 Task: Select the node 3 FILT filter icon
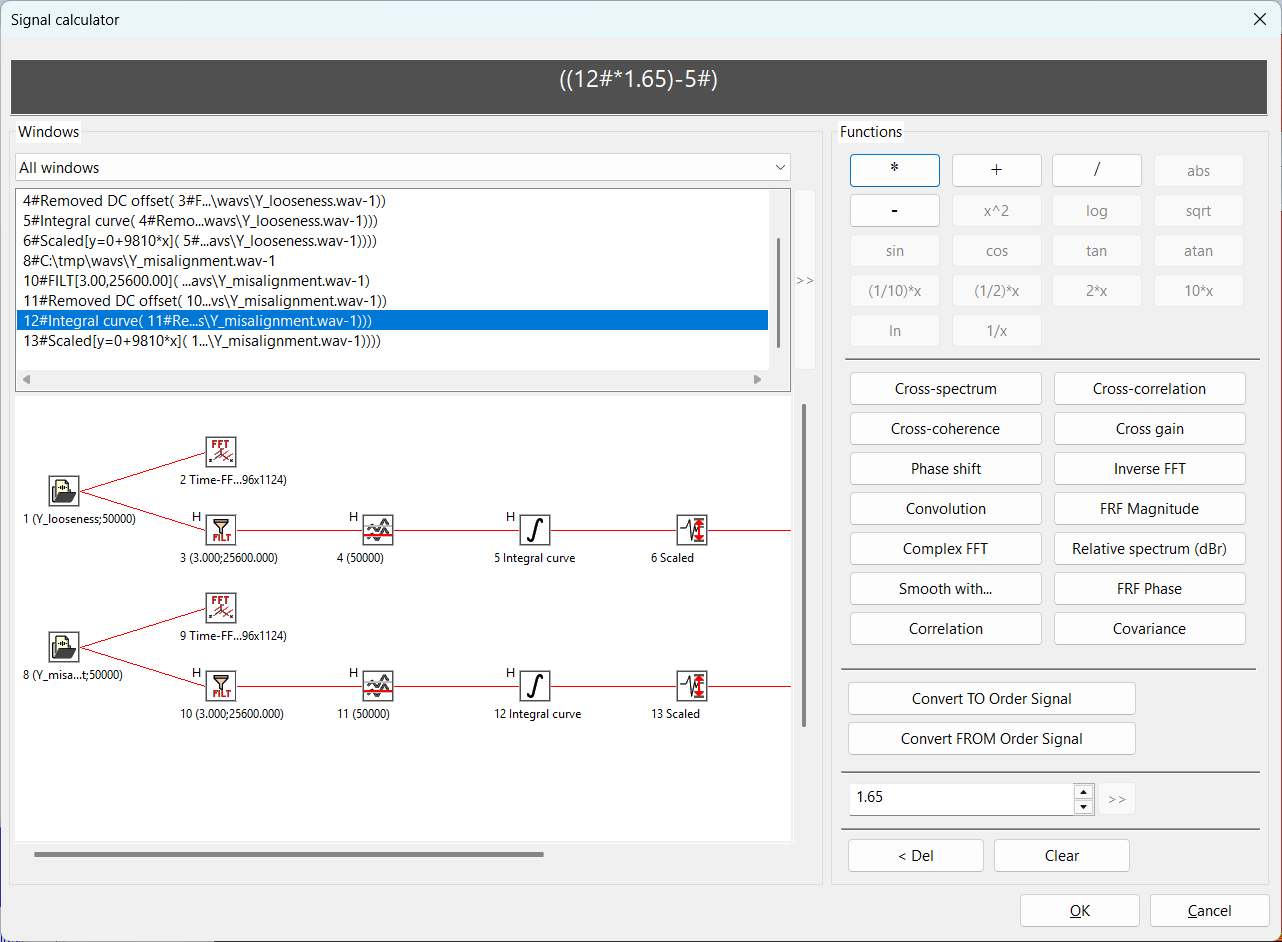click(222, 530)
